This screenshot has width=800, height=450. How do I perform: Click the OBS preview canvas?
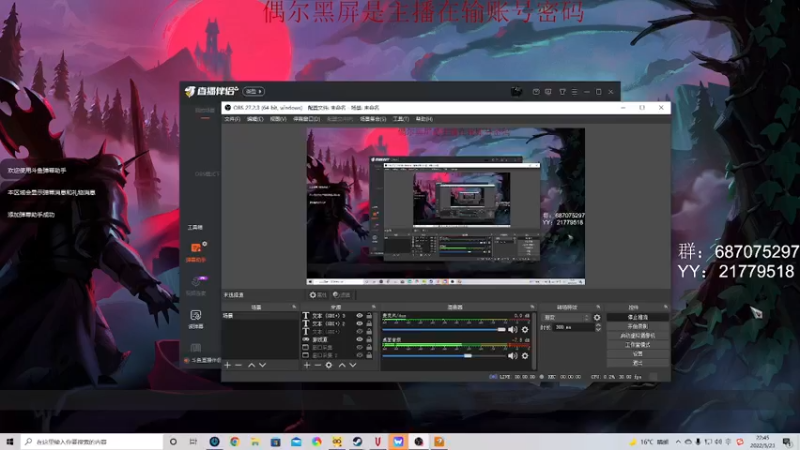click(445, 206)
